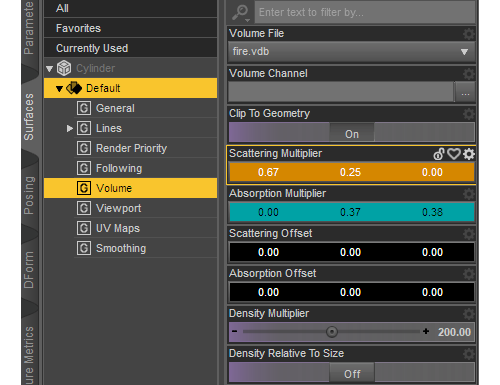This screenshot has width=500, height=385.
Task: Select the Default surface row label
Action: pyautogui.click(x=103, y=88)
